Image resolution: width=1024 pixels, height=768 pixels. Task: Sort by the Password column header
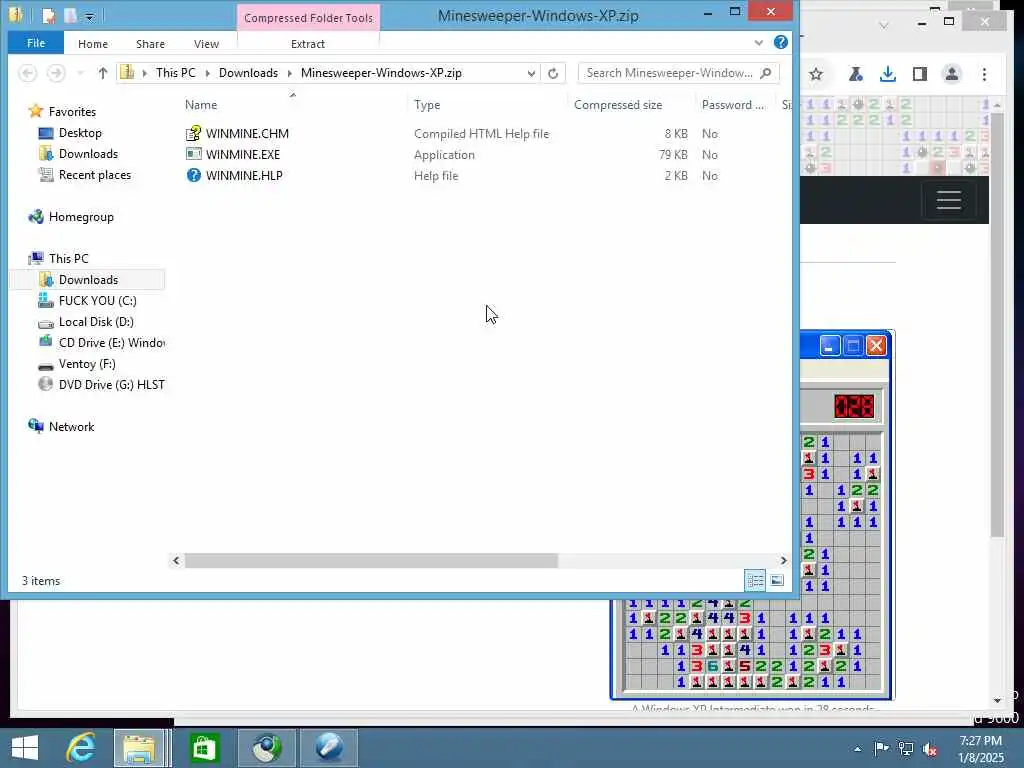click(733, 104)
